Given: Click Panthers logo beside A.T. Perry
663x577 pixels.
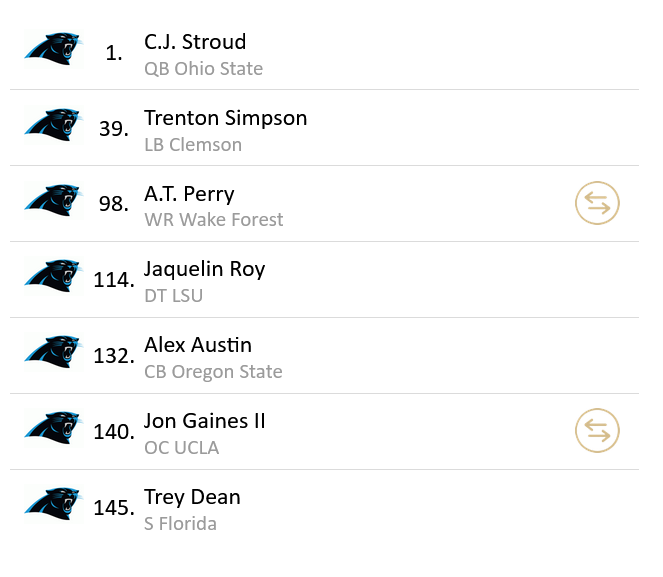Looking at the screenshot, I should (52, 201).
